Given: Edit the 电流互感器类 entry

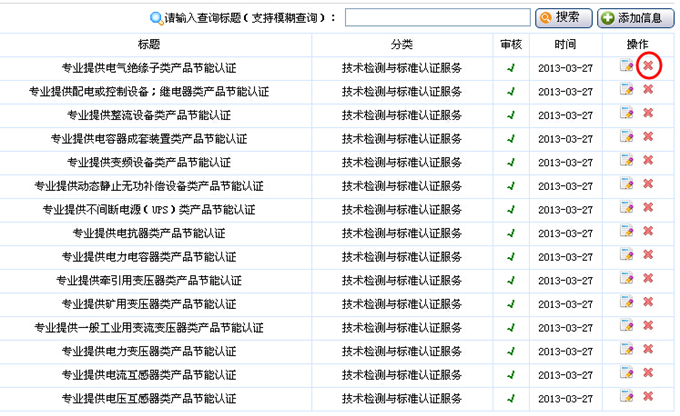Looking at the screenshot, I should 627,374.
